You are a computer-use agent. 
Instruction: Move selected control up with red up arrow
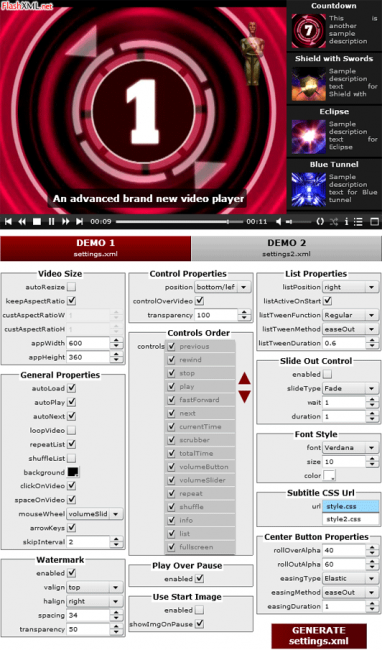tap(244, 378)
